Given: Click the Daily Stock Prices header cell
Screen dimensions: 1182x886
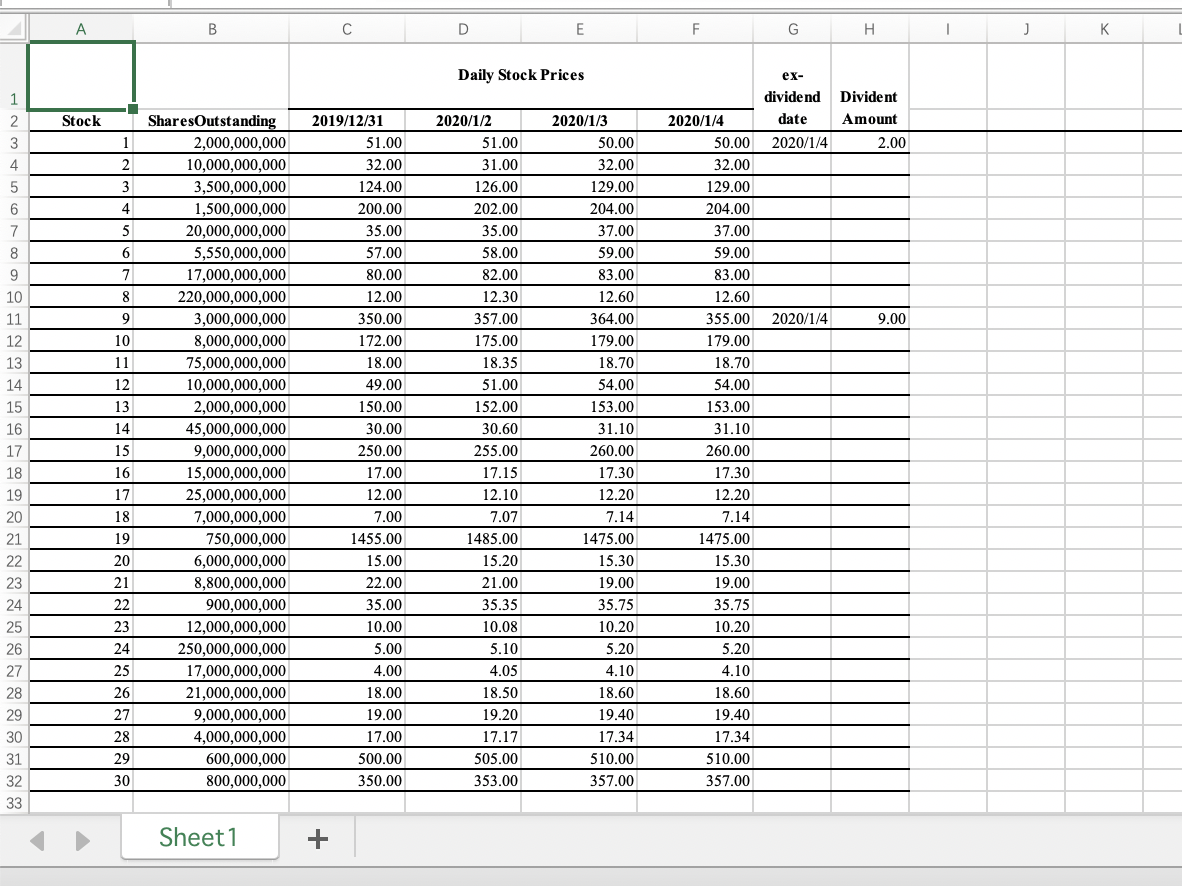Looking at the screenshot, I should [x=520, y=75].
